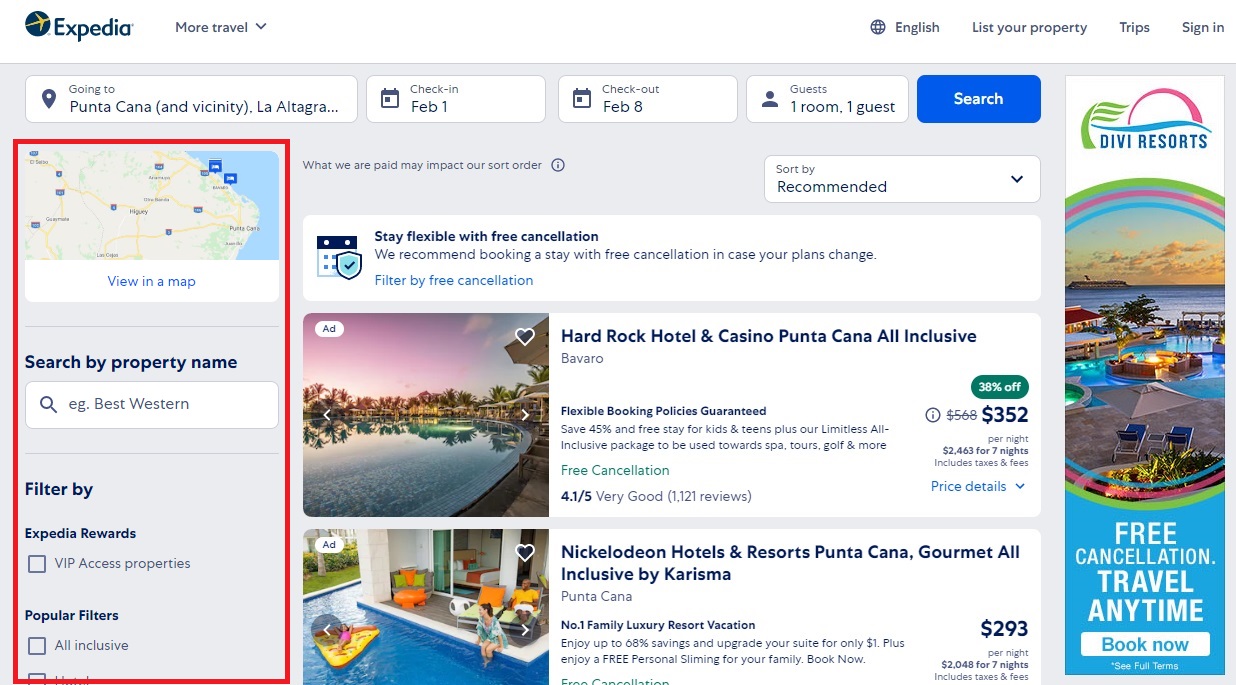Show next photo of Nickelodeon Hotels
1236x685 pixels.
525,630
